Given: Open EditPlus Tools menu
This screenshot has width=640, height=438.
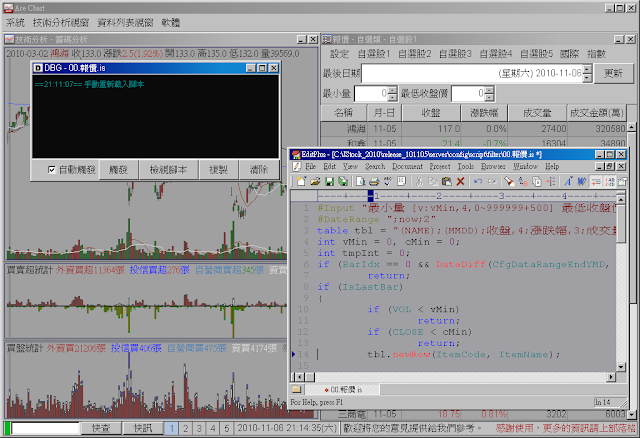Looking at the screenshot, I should coord(465,166).
